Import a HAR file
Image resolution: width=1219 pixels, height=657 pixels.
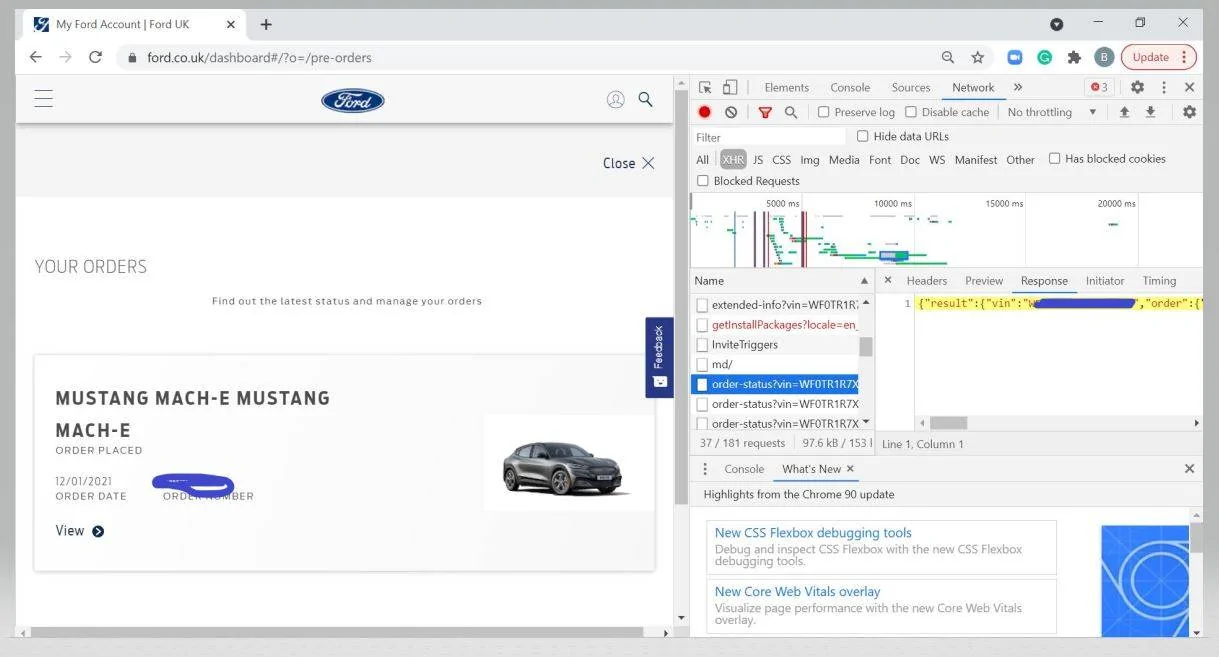click(x=1124, y=112)
